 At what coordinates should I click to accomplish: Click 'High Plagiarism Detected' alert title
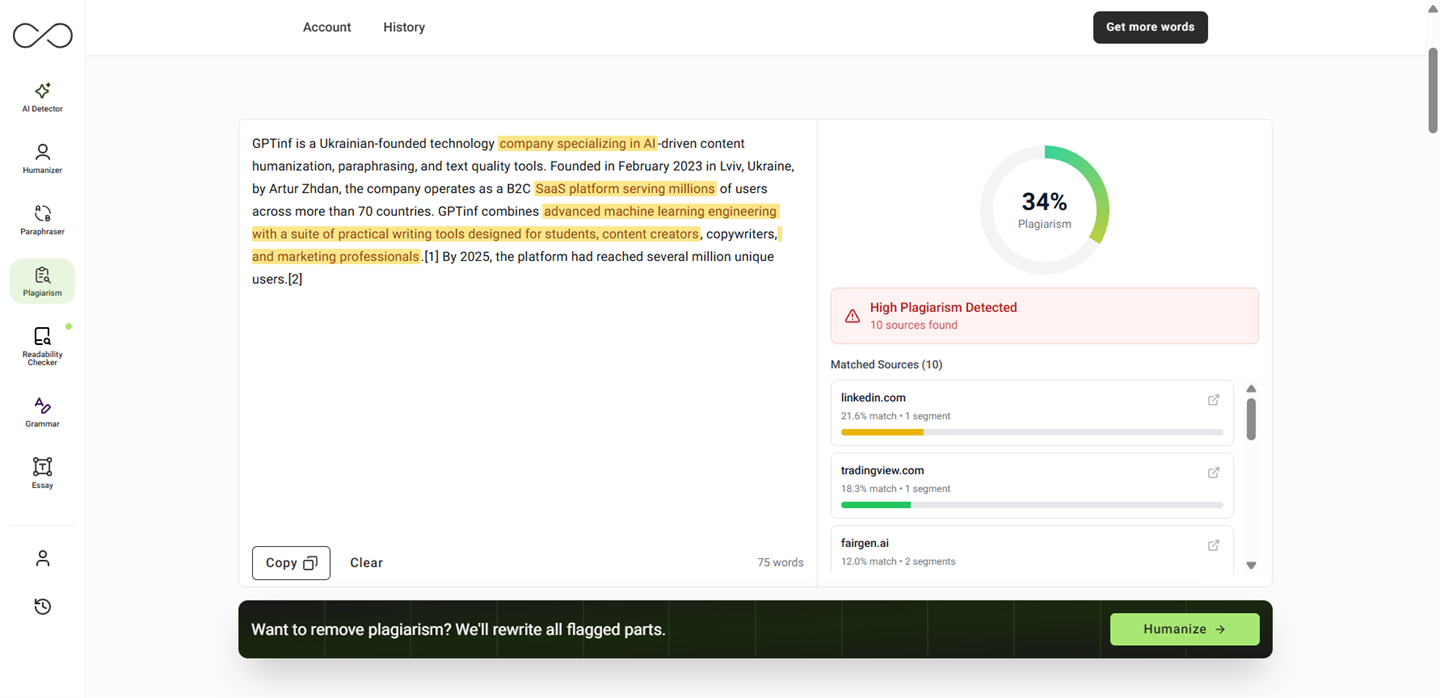point(943,307)
